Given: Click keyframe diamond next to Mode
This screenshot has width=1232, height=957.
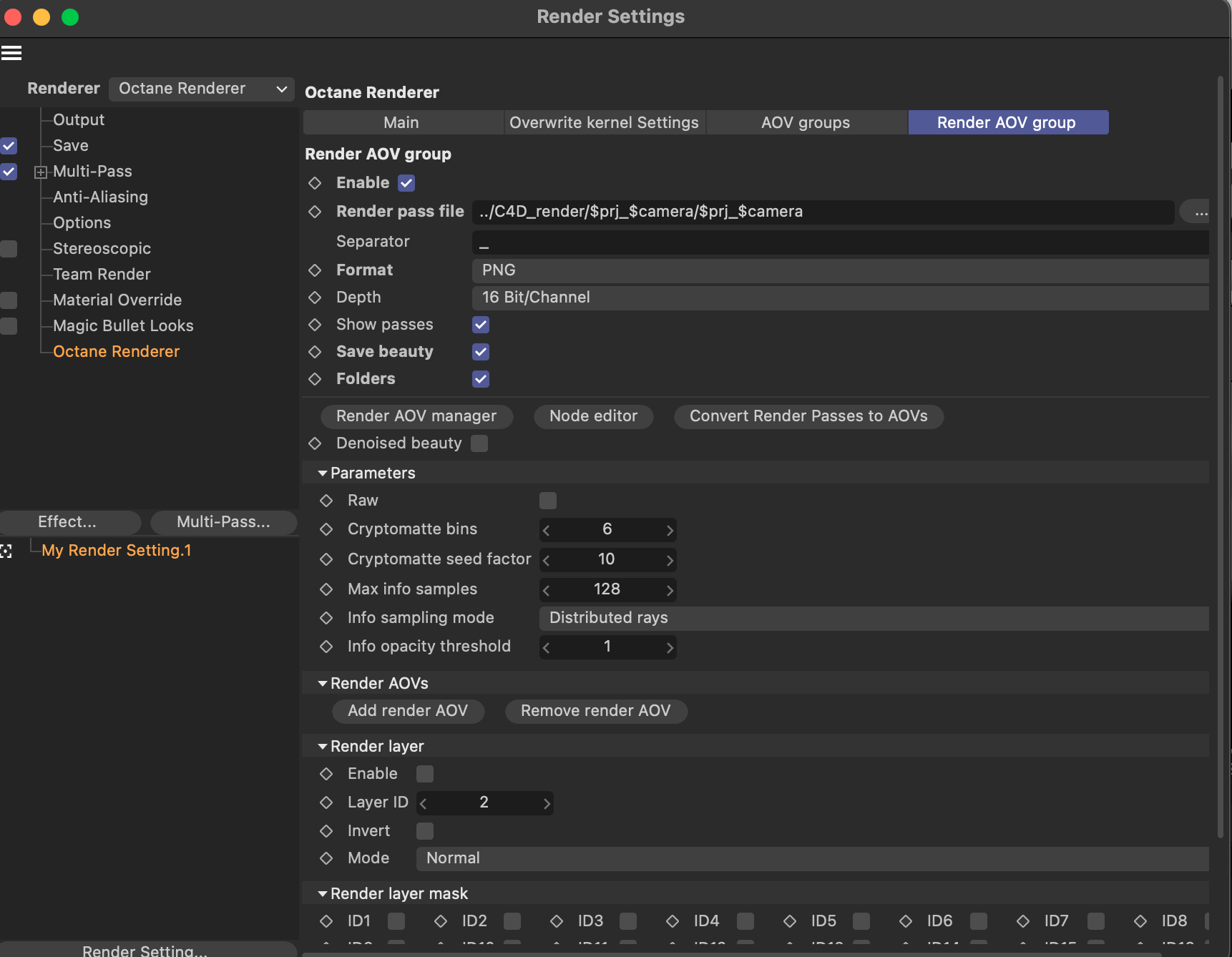Looking at the screenshot, I should (326, 858).
